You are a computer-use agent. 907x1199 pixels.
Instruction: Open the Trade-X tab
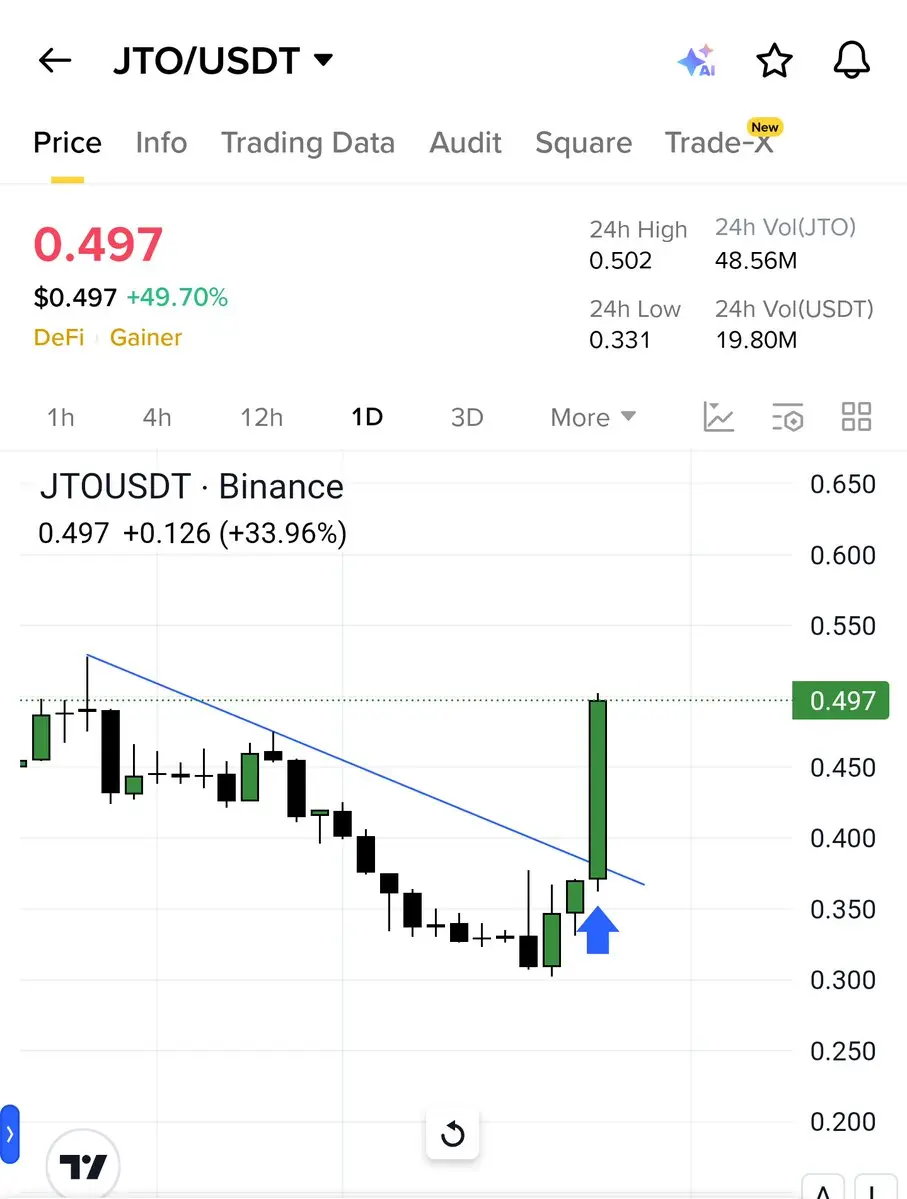click(719, 143)
